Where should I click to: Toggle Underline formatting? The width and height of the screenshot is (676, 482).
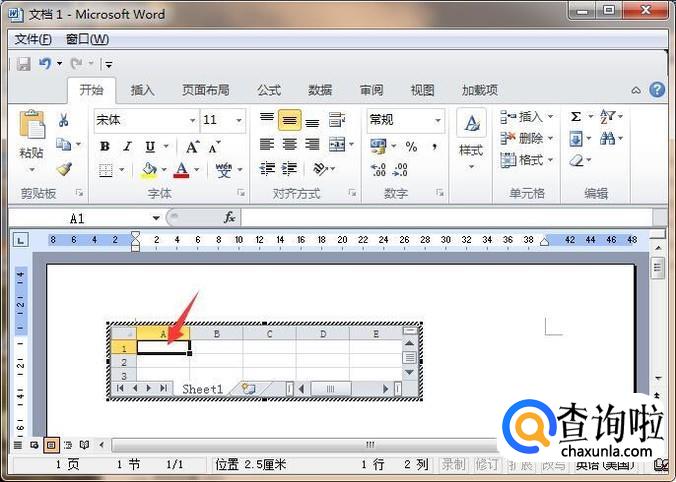pos(150,147)
